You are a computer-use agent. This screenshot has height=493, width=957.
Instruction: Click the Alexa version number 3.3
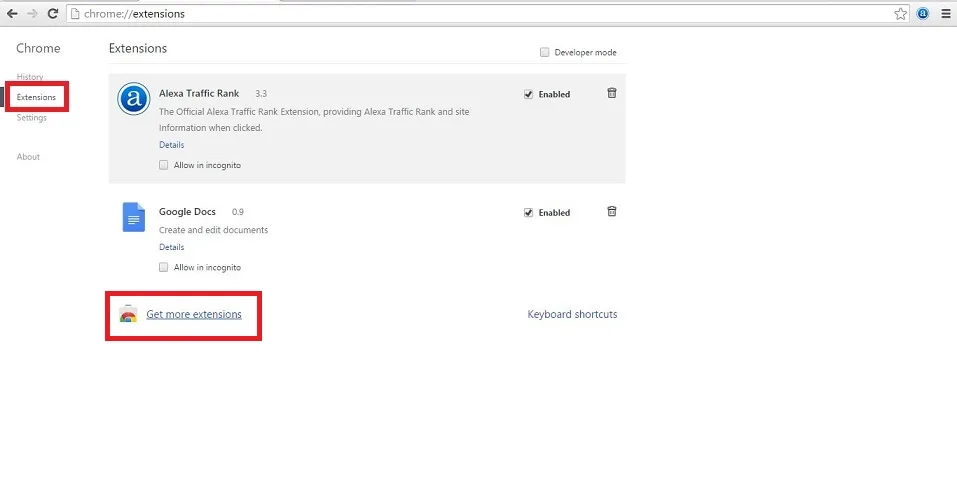(261, 93)
